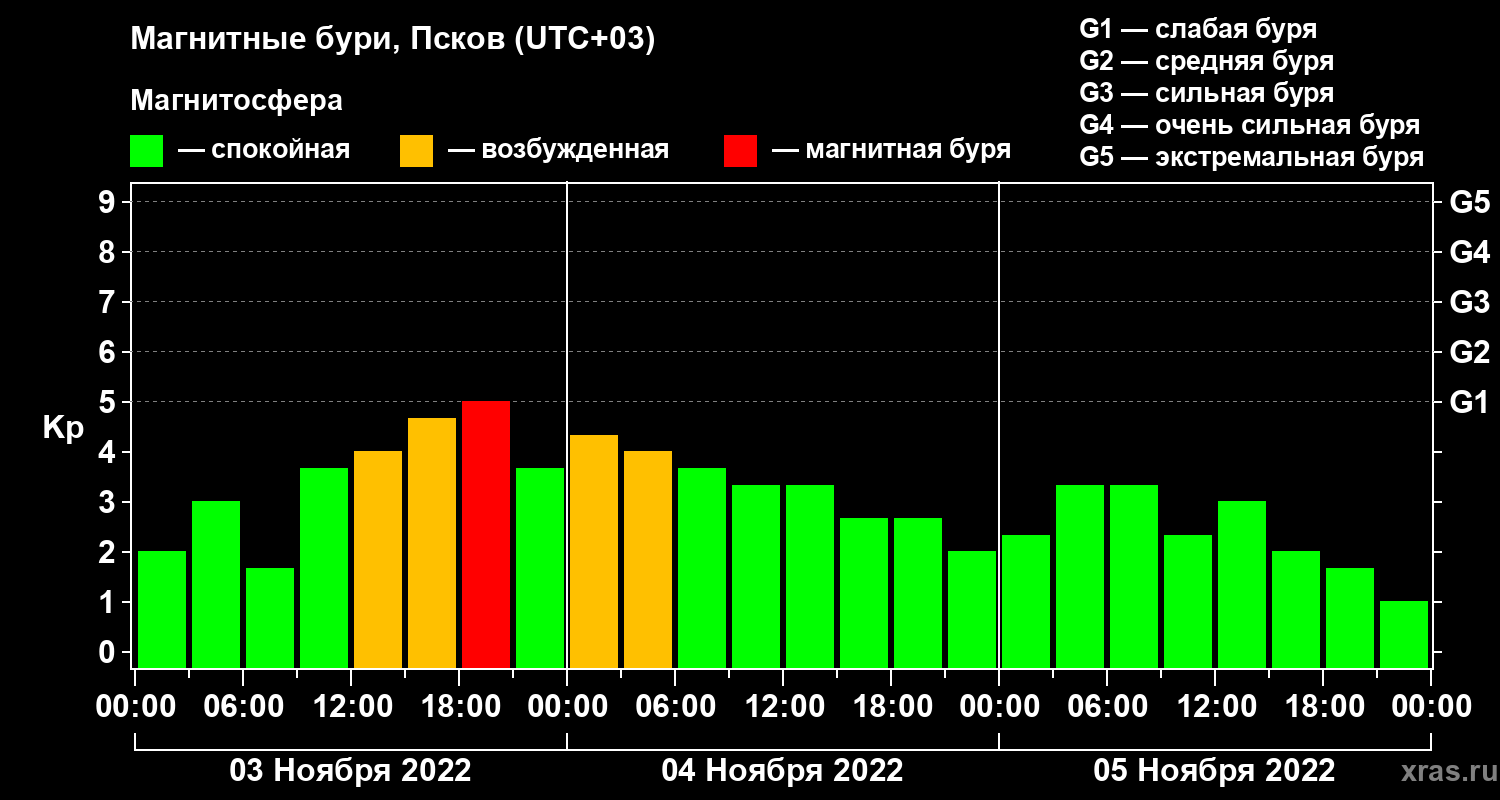Click the '03 Ноября 2022' date label
The height and width of the screenshot is (800, 1500).
tap(350, 771)
